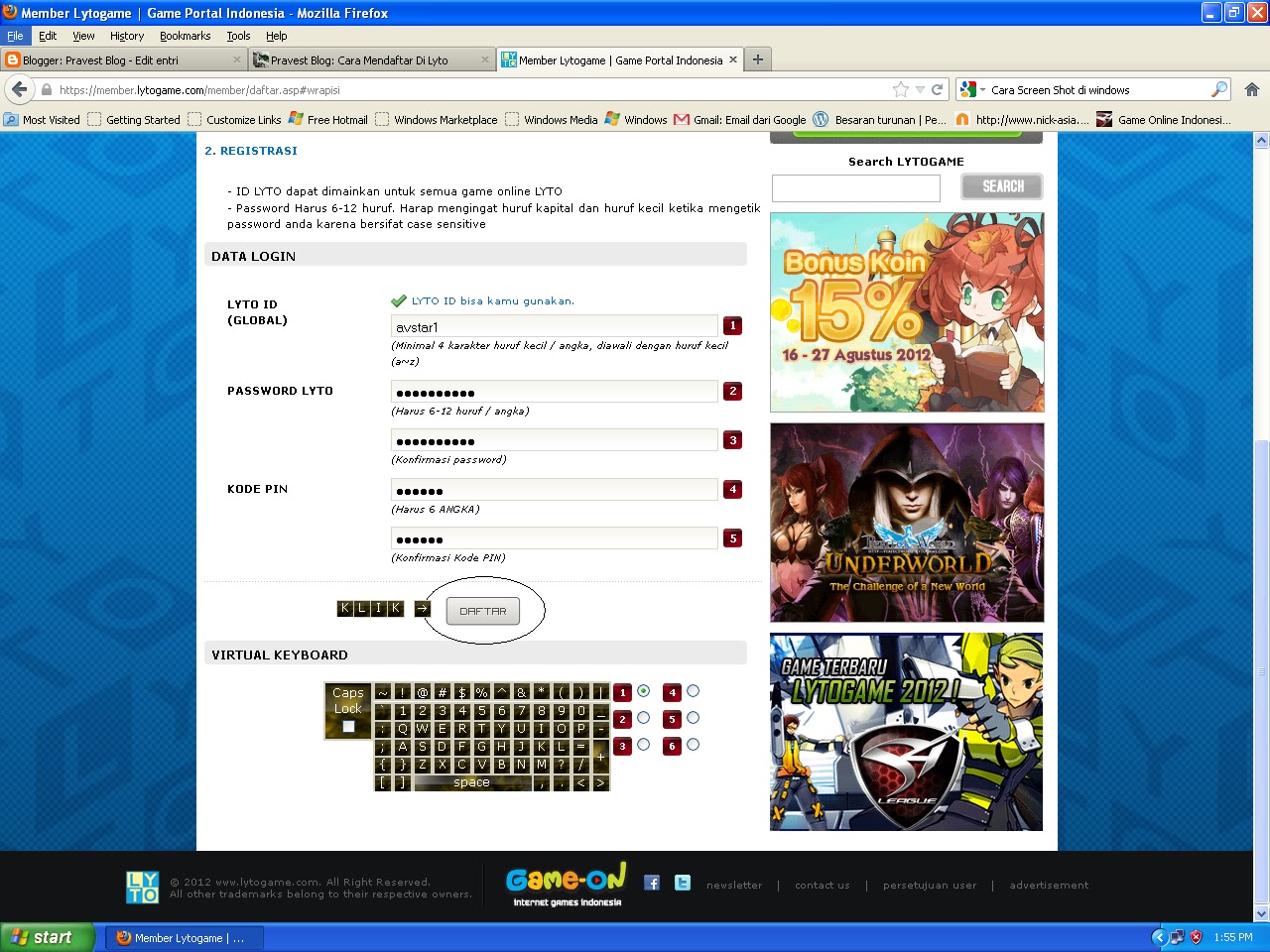Open the URL bar history dropdown arrow
The width and height of the screenshot is (1270, 952).
[920, 89]
